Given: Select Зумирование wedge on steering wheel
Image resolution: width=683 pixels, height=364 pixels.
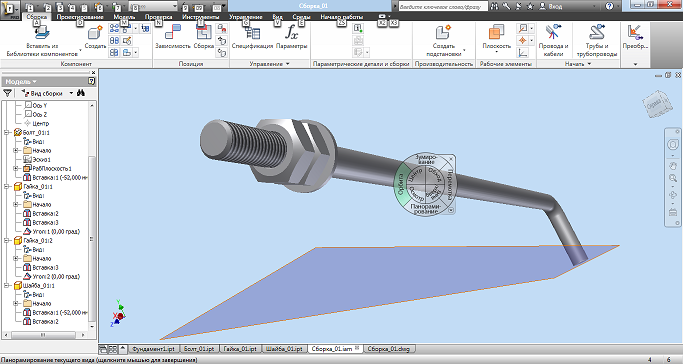Looking at the screenshot, I should 426,158.
